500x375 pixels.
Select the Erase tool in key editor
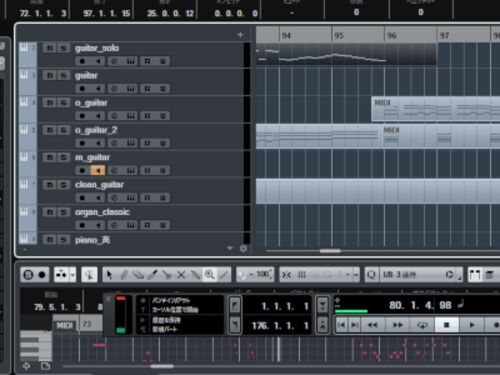click(x=138, y=275)
